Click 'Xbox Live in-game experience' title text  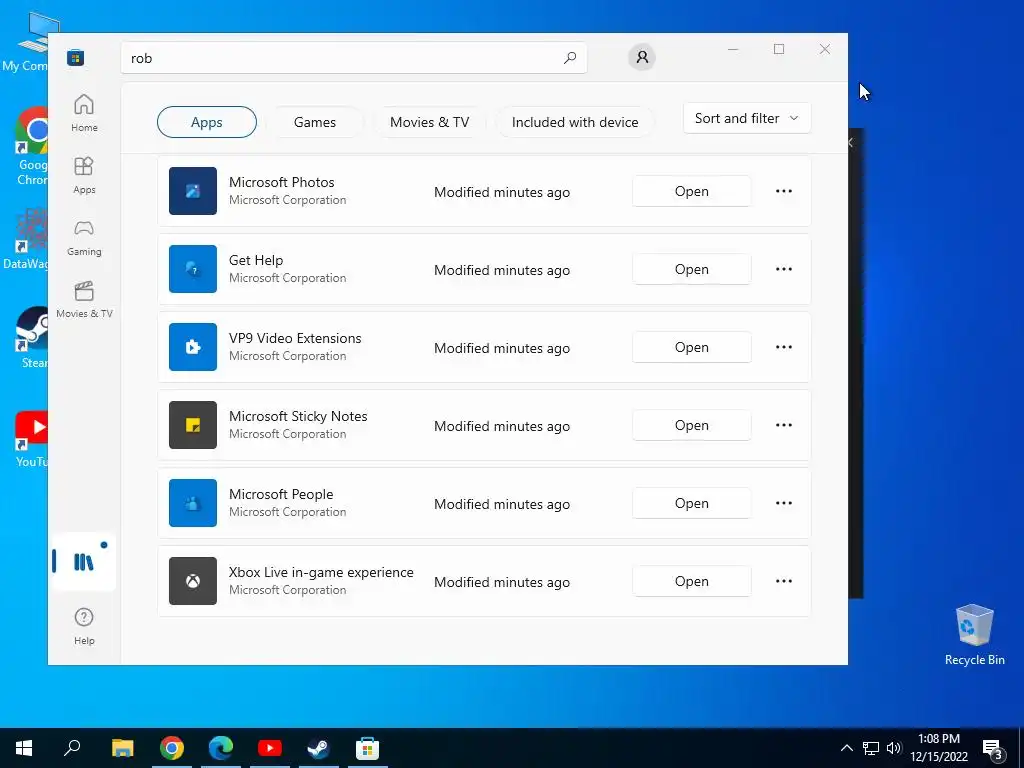pos(321,572)
